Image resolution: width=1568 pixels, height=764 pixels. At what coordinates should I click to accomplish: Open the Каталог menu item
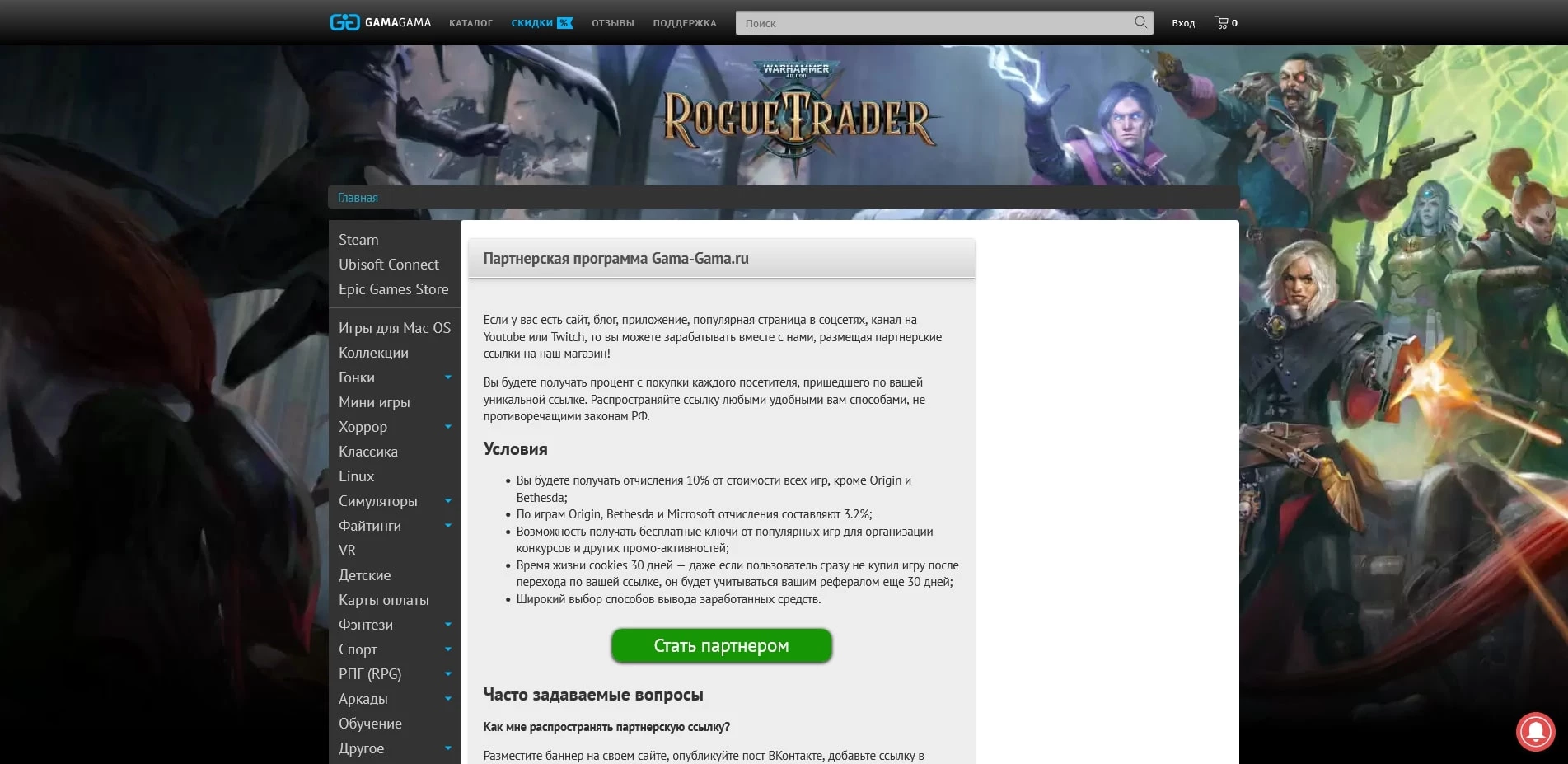click(470, 23)
